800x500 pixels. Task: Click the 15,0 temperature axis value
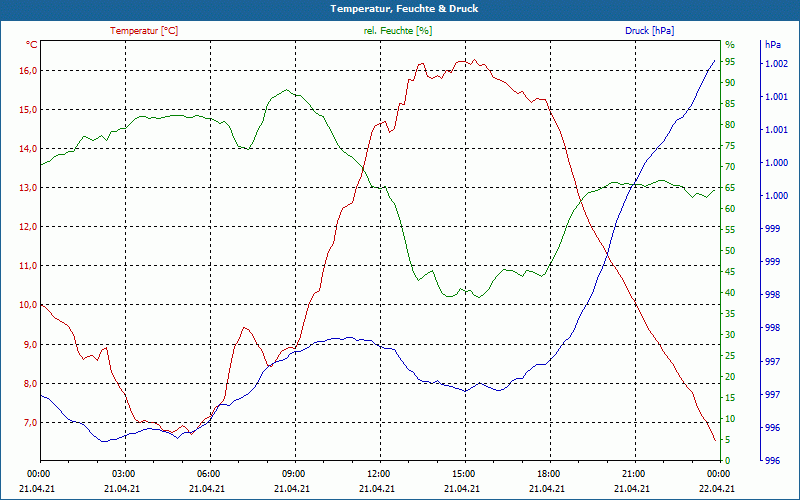pyautogui.click(x=29, y=110)
